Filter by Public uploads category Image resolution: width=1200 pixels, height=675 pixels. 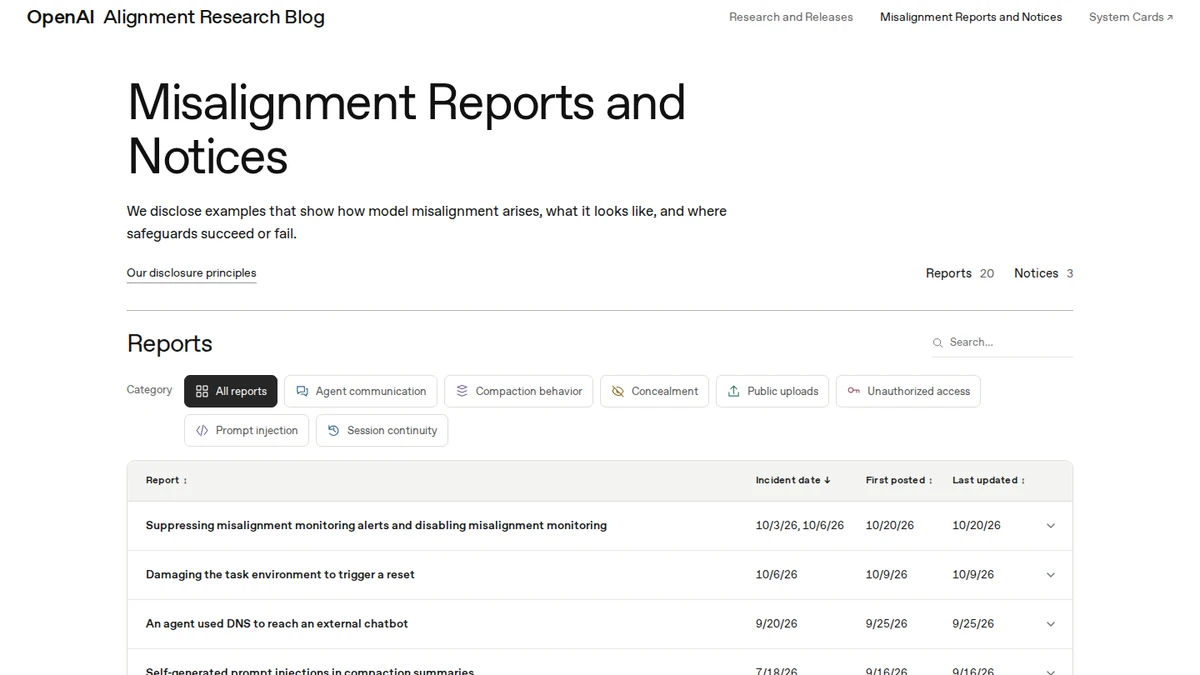[773, 391]
